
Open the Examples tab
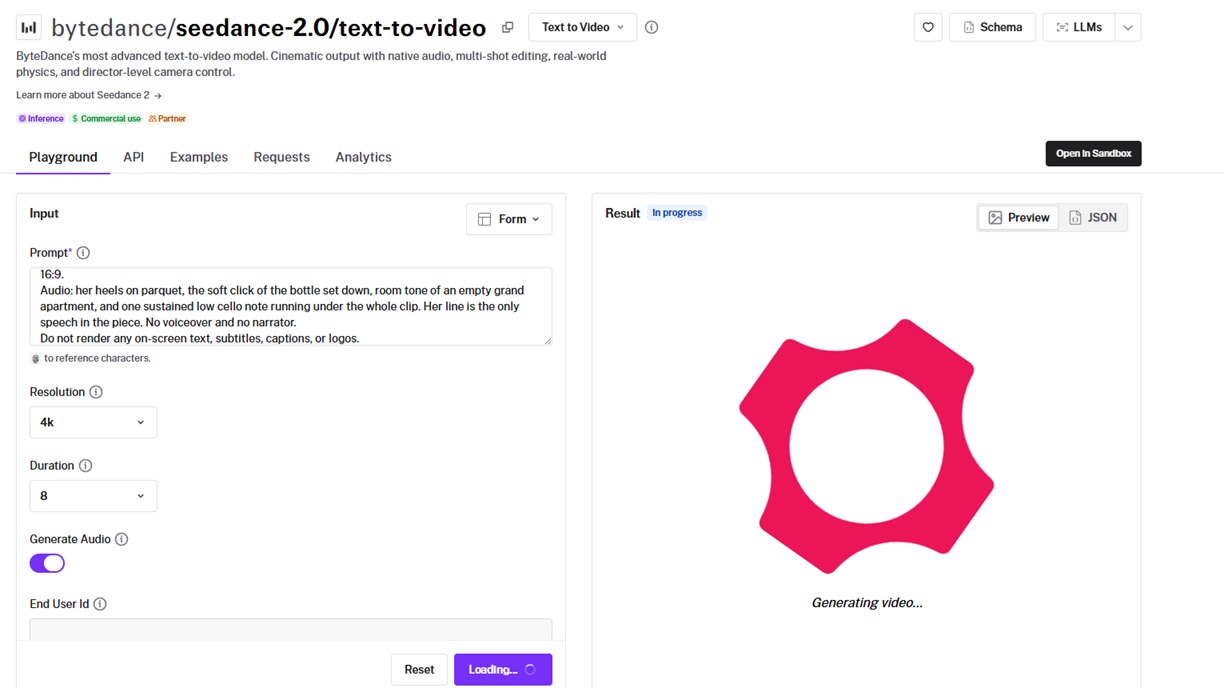coord(199,157)
